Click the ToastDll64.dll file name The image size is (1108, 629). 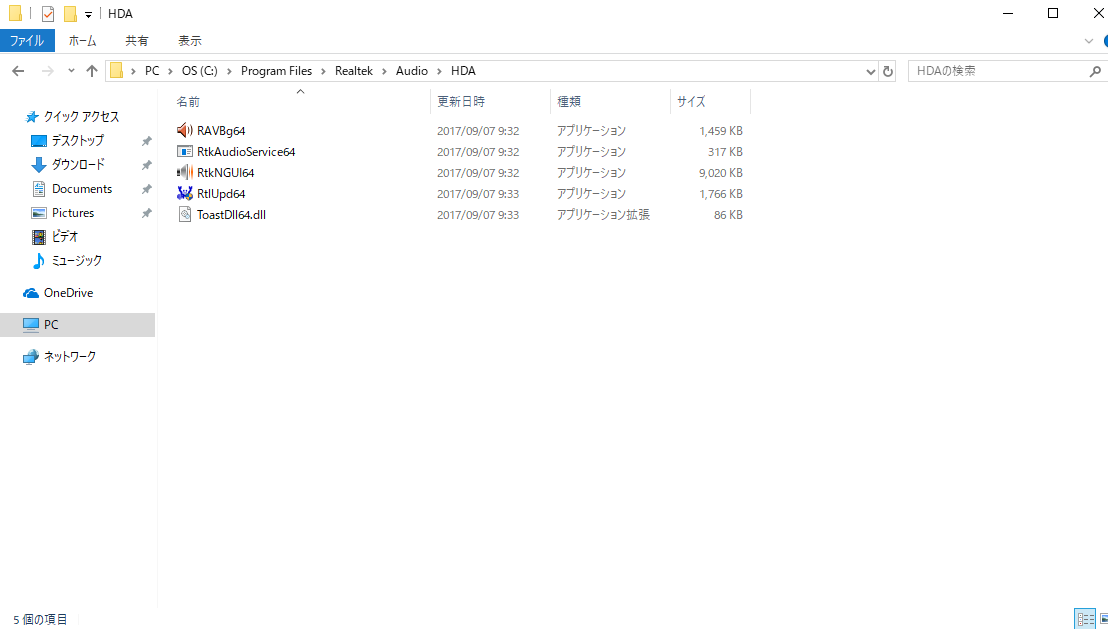point(231,215)
